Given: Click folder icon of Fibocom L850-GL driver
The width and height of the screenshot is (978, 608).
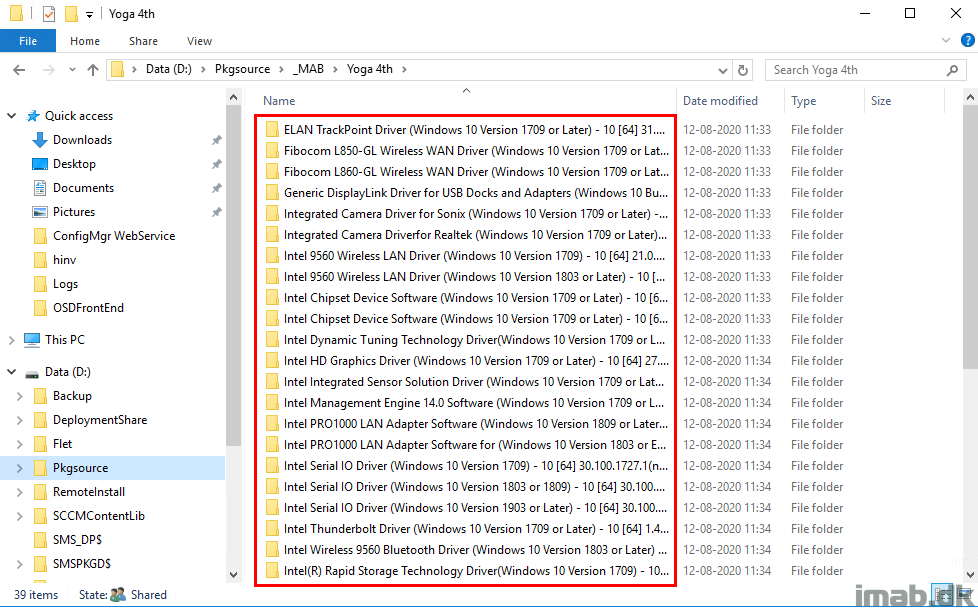Looking at the screenshot, I should (x=272, y=151).
